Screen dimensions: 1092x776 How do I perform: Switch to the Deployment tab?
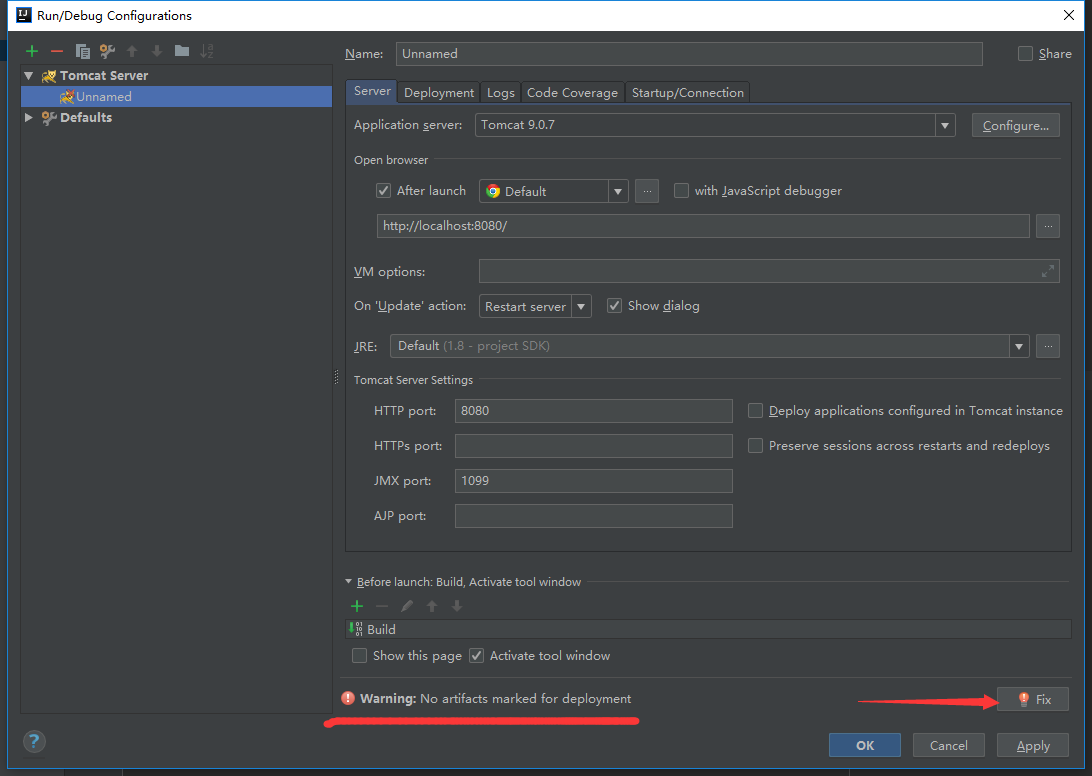(439, 93)
